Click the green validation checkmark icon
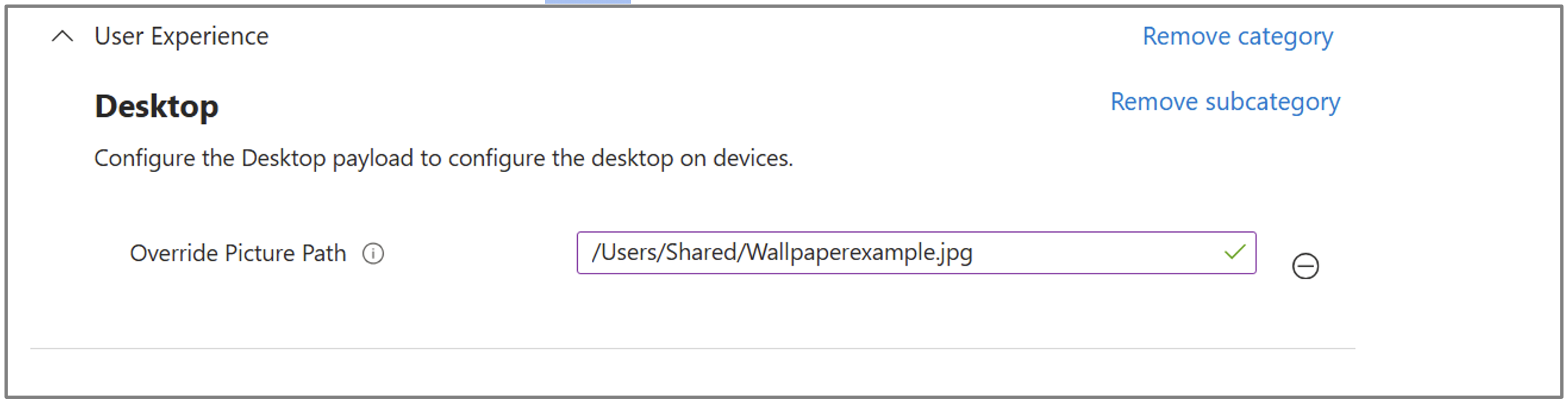This screenshot has width=1568, height=402. point(1234,252)
